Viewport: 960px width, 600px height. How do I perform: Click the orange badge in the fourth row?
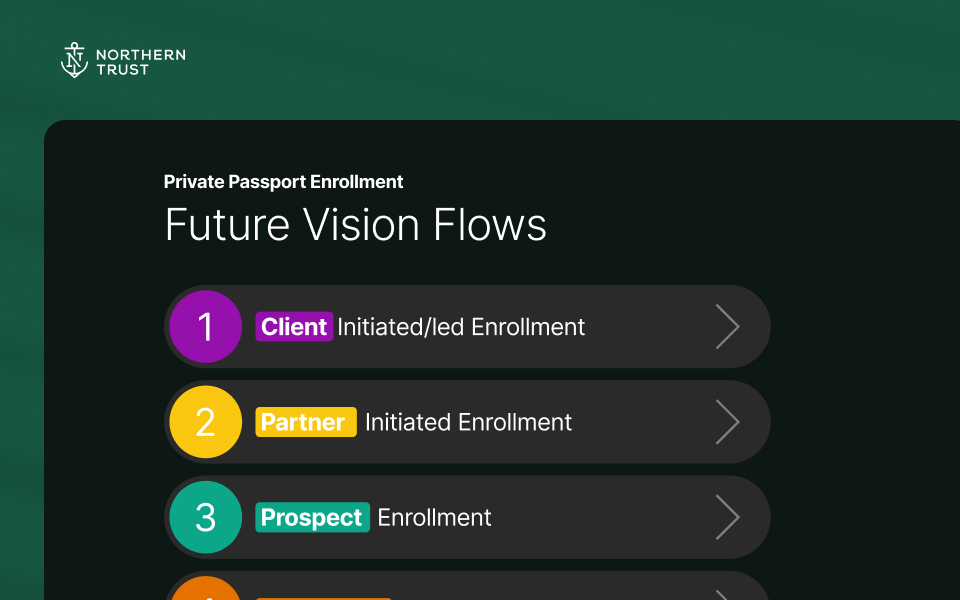(x=323, y=597)
